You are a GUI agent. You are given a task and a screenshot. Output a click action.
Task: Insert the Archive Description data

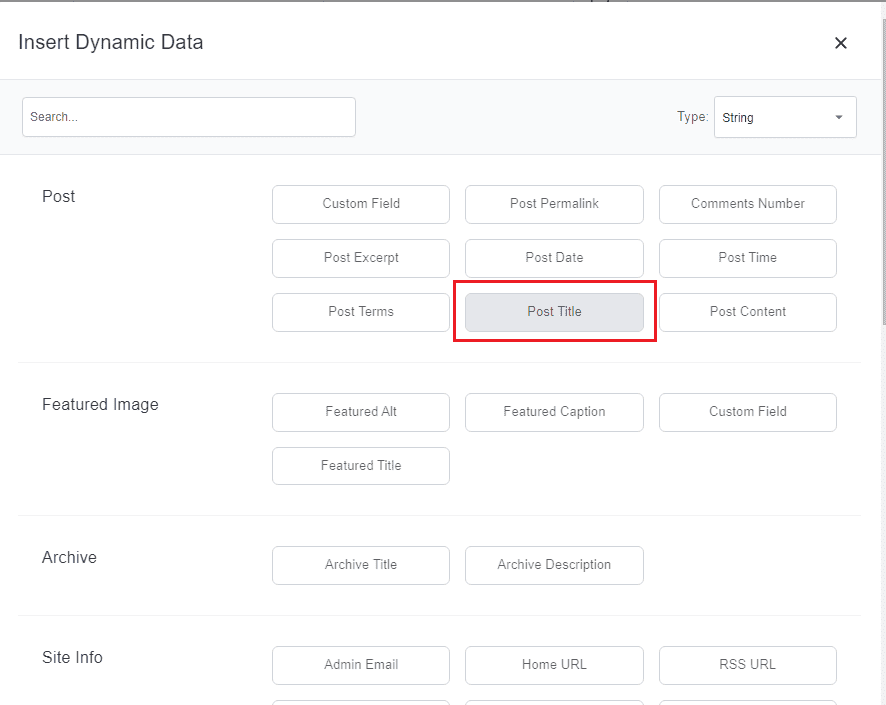pyautogui.click(x=554, y=565)
